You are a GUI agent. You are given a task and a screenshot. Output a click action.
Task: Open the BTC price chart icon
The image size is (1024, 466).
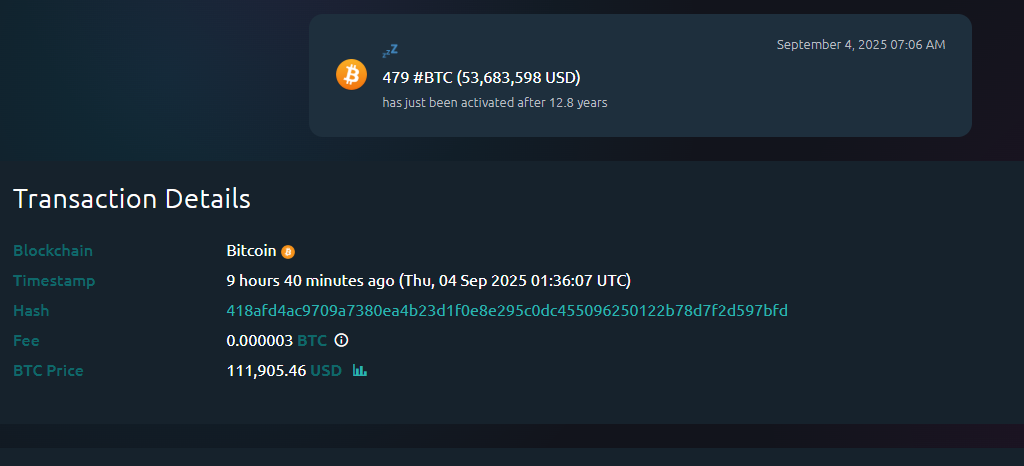point(360,371)
